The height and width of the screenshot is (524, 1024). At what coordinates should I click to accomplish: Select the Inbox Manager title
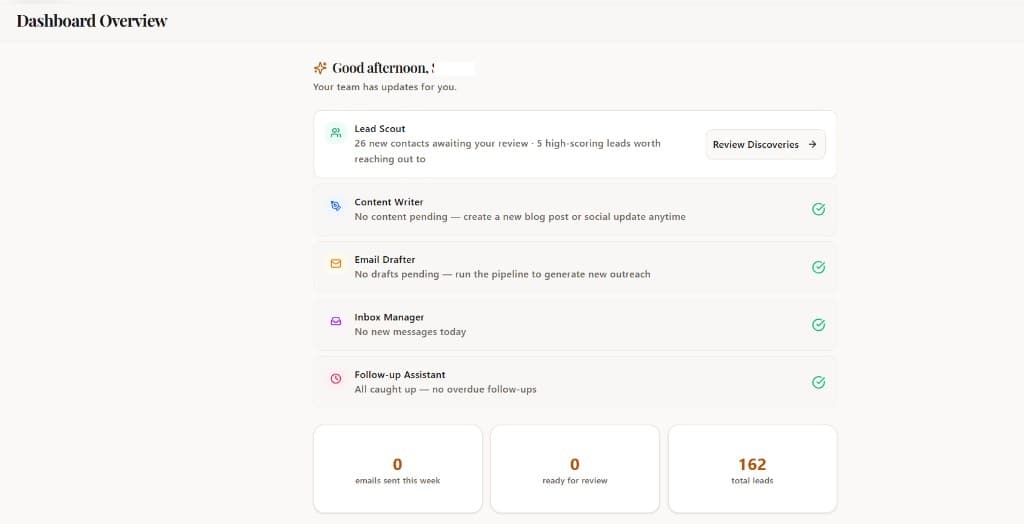pyautogui.click(x=389, y=317)
